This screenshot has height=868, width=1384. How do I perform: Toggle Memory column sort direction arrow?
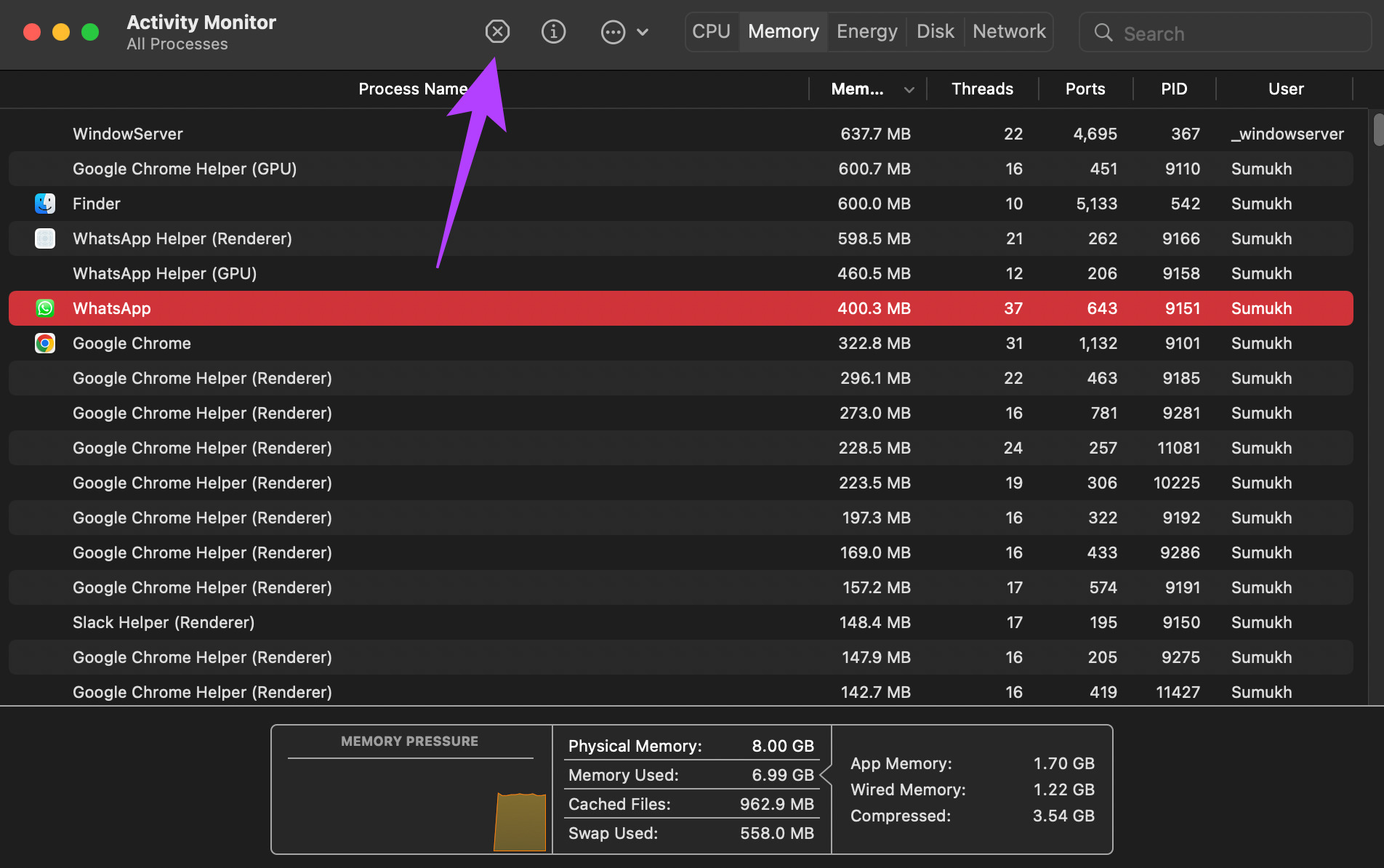(909, 90)
